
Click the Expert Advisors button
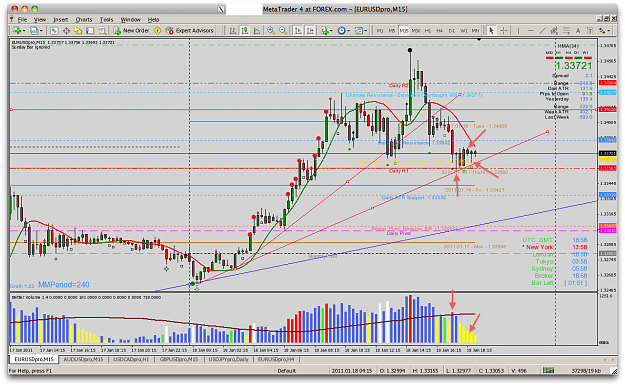[x=190, y=30]
